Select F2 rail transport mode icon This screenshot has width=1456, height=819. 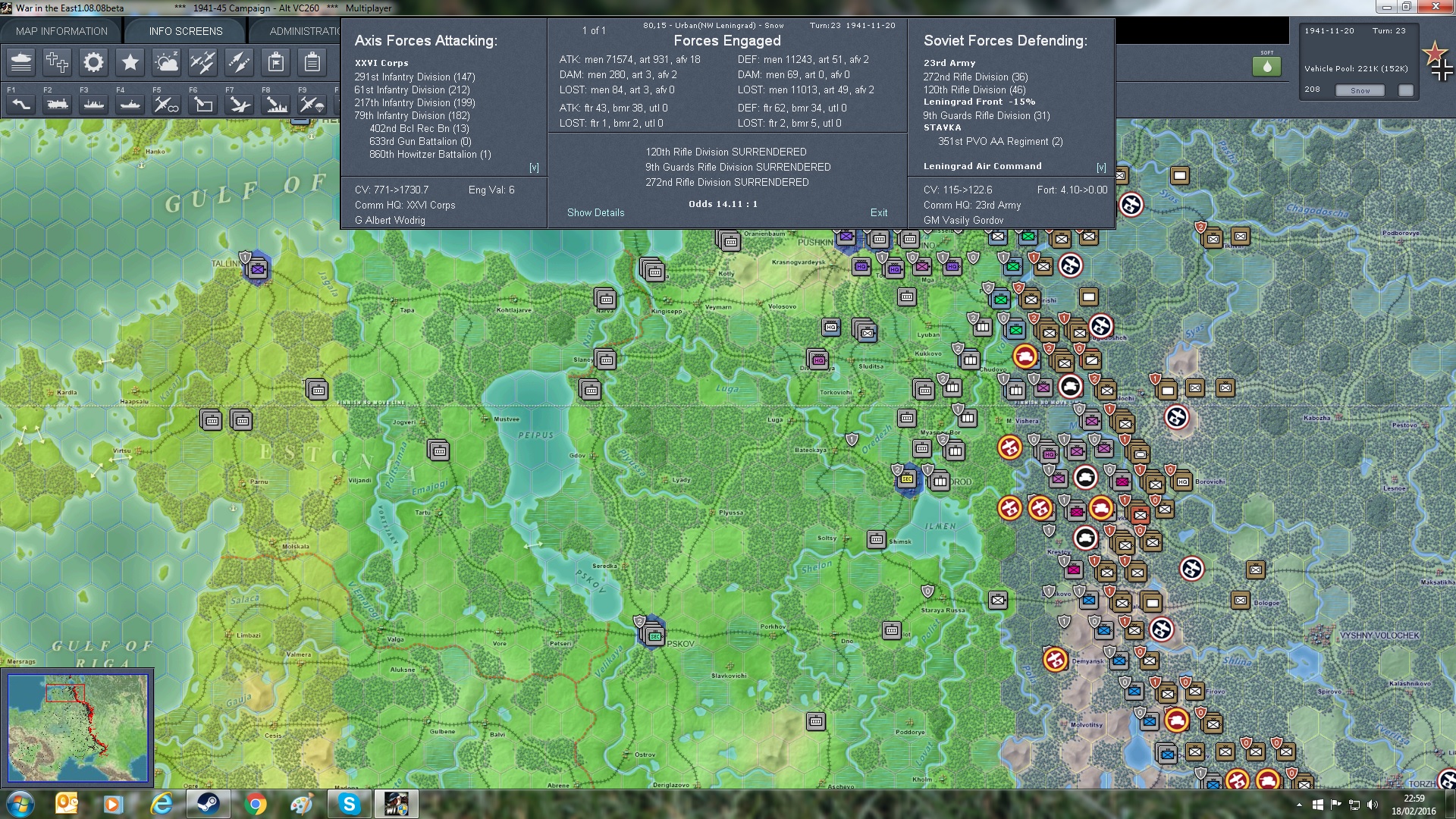(57, 104)
